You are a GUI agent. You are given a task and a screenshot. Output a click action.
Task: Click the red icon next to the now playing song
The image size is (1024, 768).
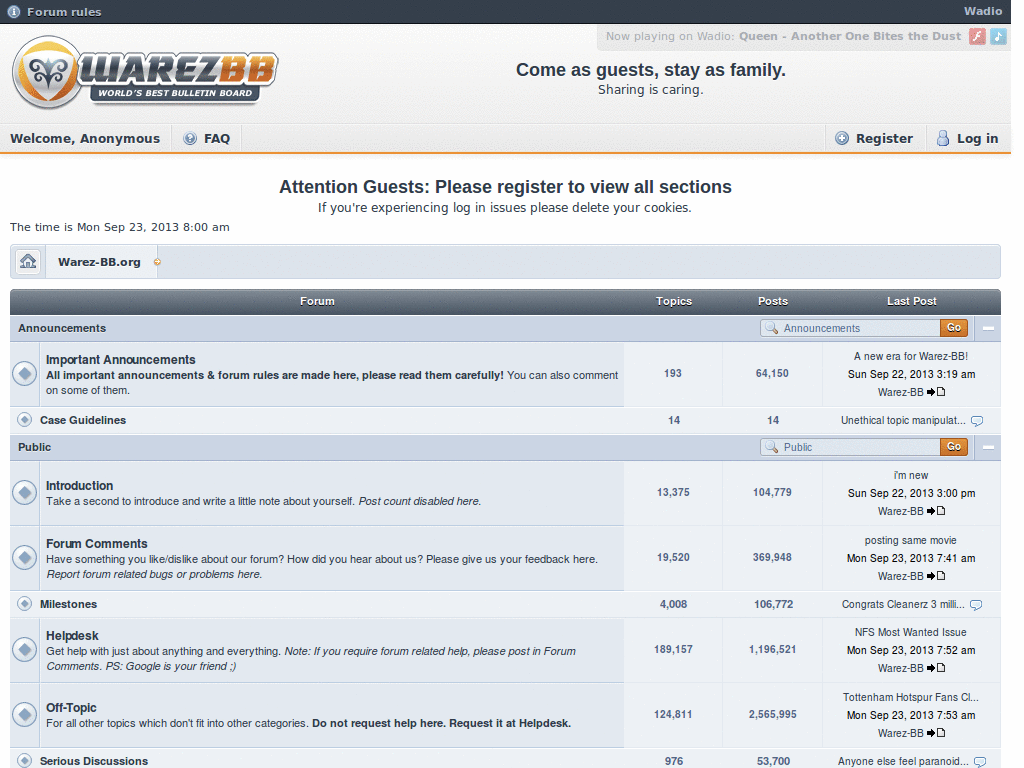pos(977,36)
